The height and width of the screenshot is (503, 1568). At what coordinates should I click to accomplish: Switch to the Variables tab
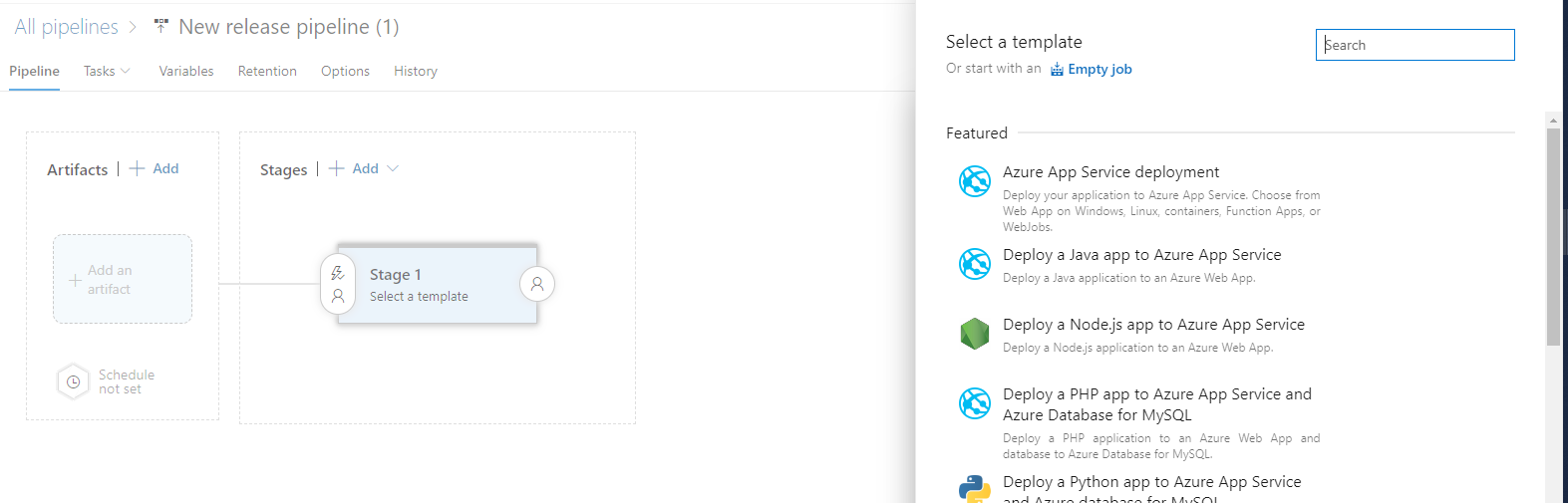(x=186, y=71)
